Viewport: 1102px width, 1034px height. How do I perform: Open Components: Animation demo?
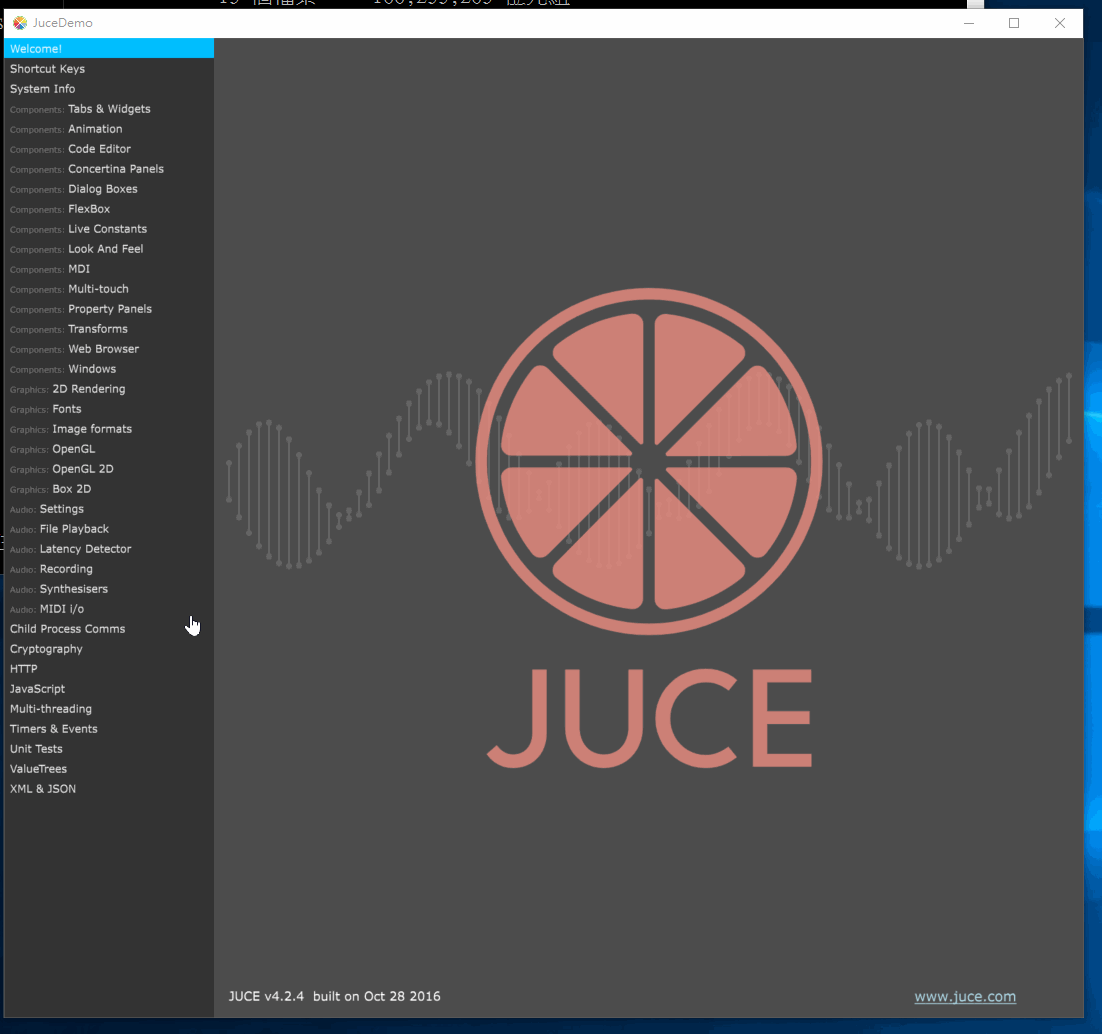[109, 129]
